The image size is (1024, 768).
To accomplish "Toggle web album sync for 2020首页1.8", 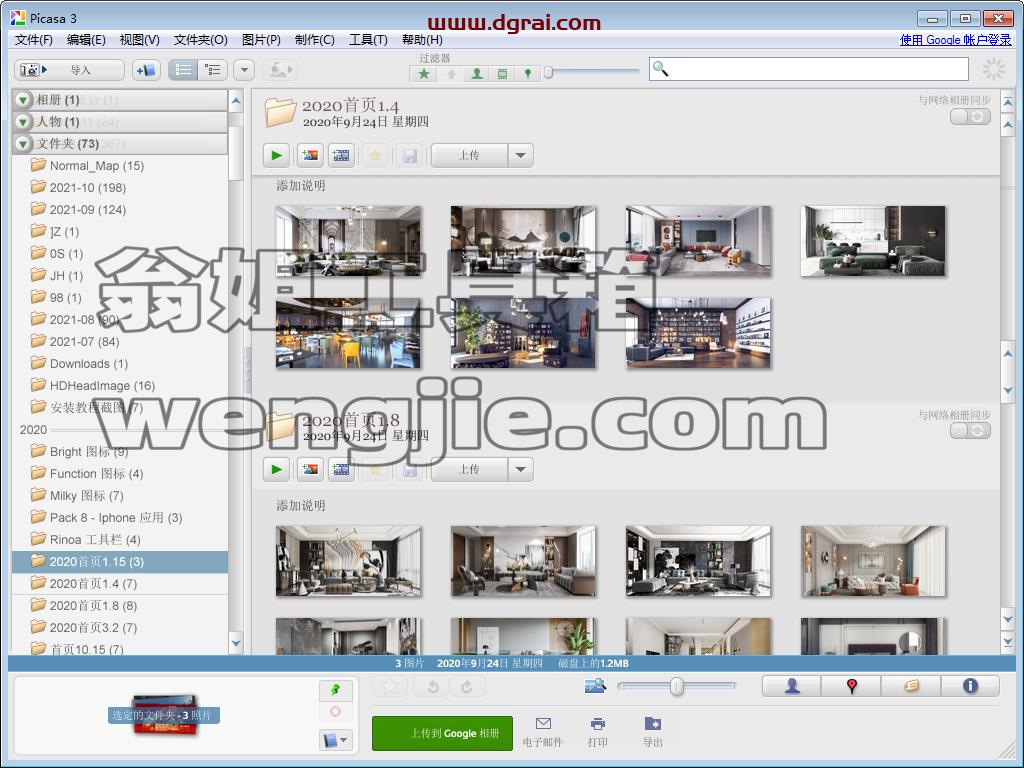I will (x=970, y=430).
